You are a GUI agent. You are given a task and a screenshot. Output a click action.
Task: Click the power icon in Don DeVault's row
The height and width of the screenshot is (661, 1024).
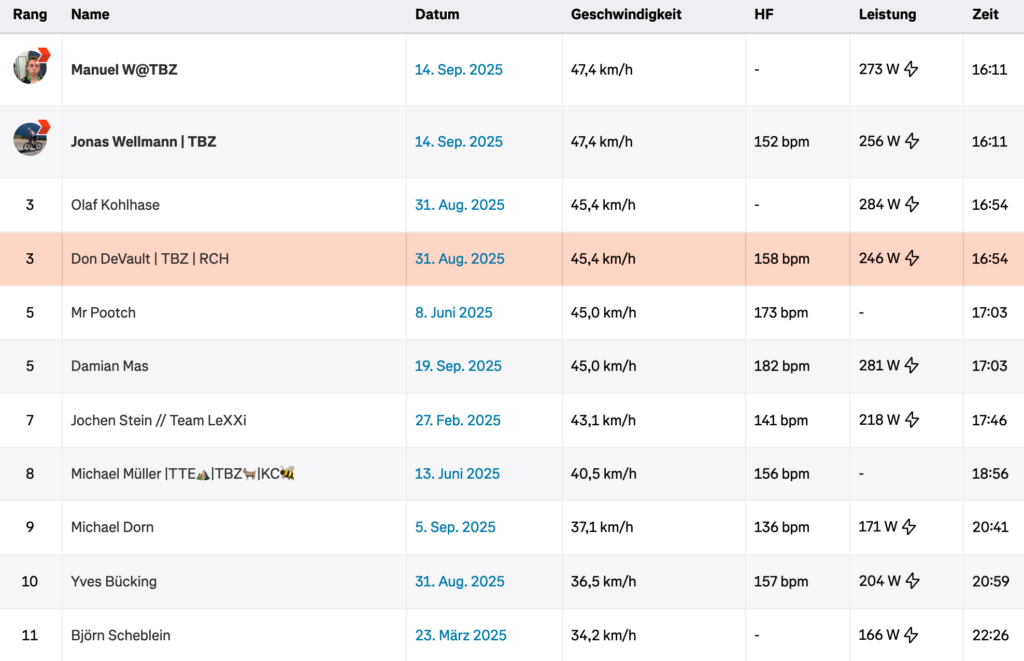pyautogui.click(x=911, y=259)
